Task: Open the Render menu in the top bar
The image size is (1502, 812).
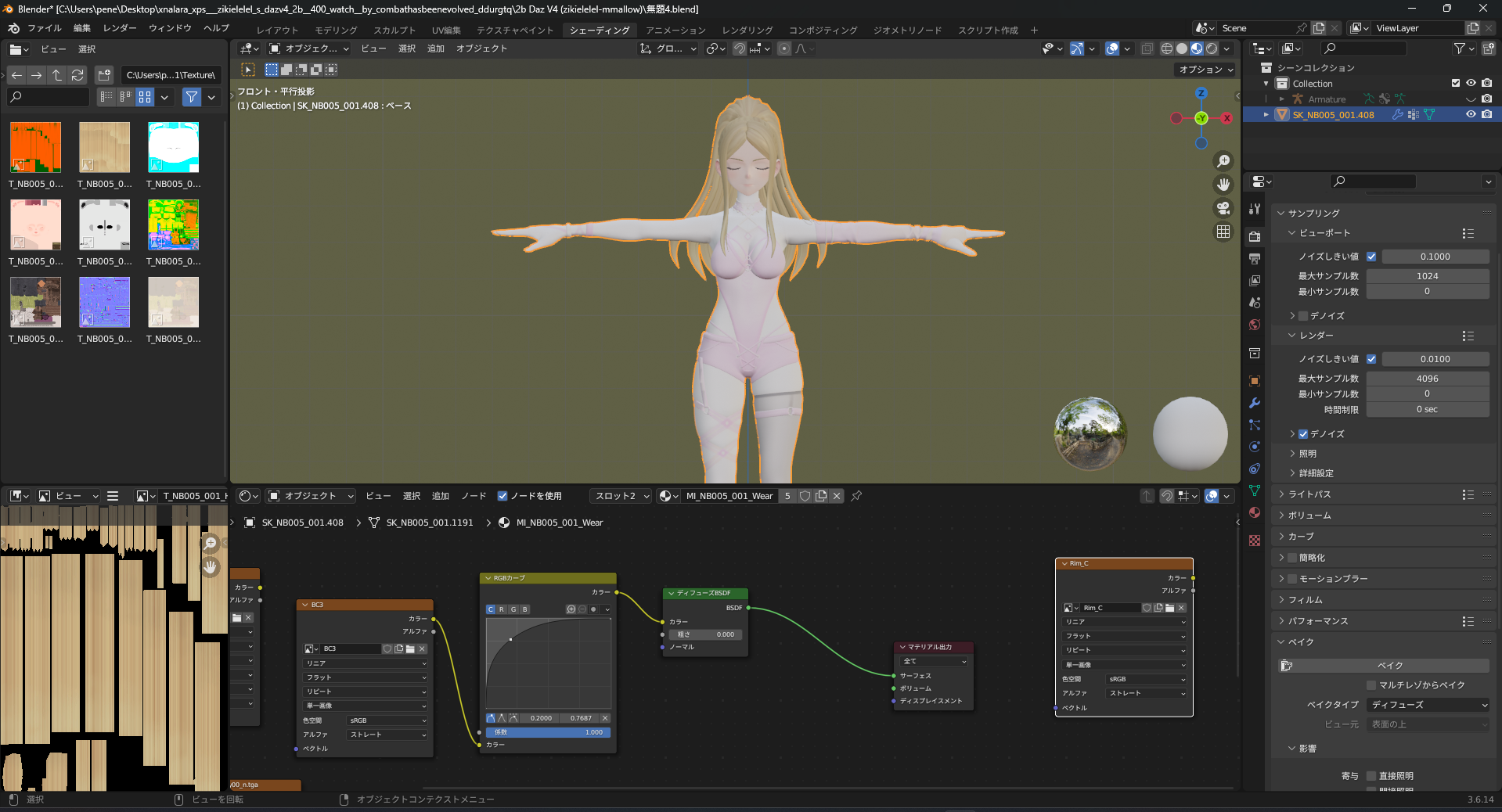Action: pos(120,28)
